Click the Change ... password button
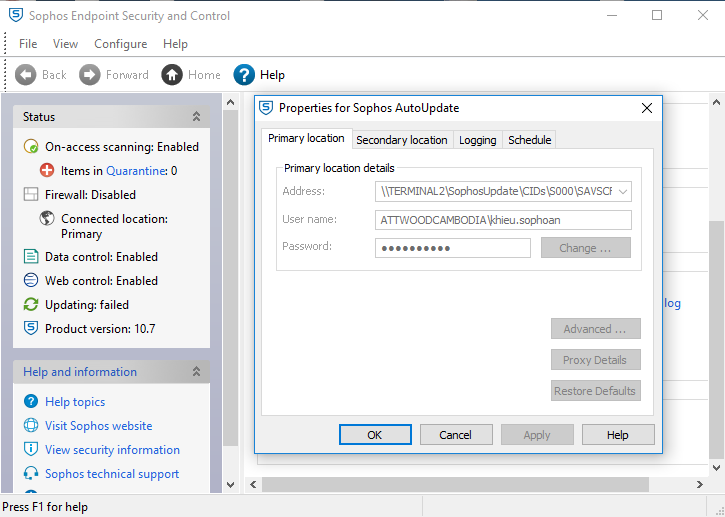The height and width of the screenshot is (517, 725). 585,248
